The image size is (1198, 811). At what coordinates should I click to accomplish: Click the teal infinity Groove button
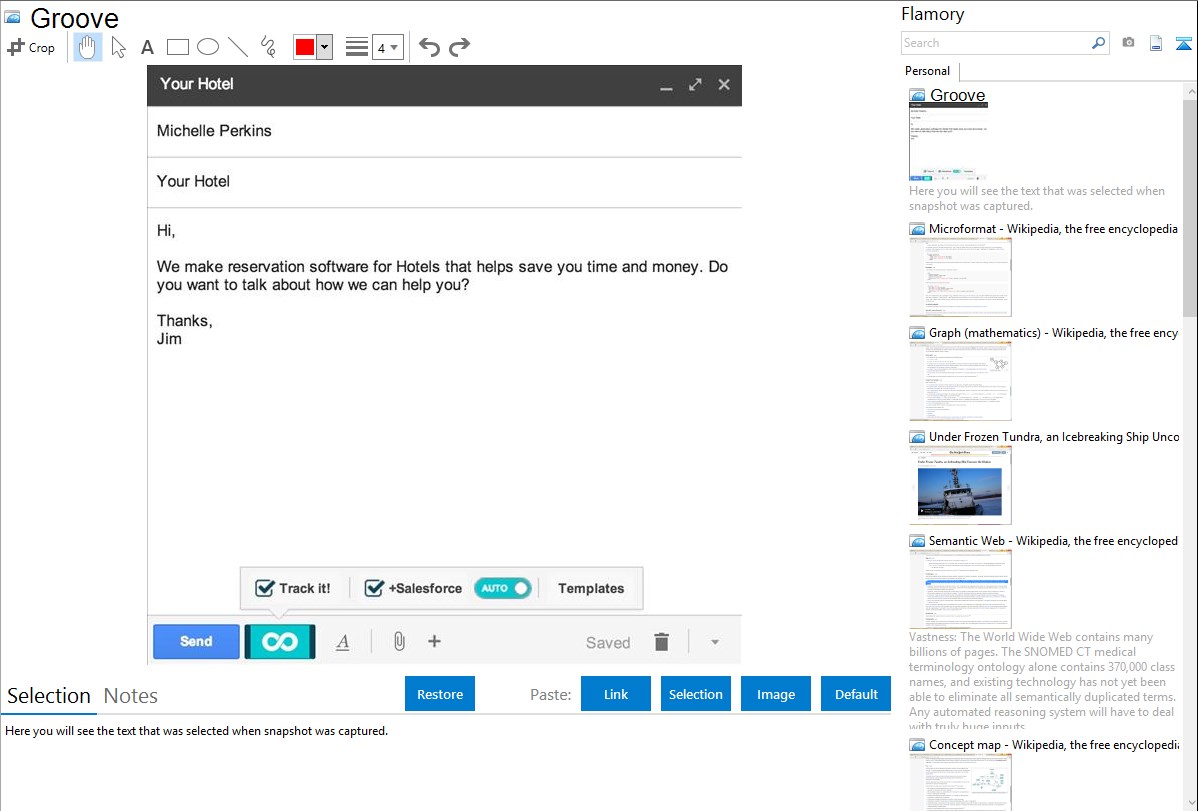280,641
